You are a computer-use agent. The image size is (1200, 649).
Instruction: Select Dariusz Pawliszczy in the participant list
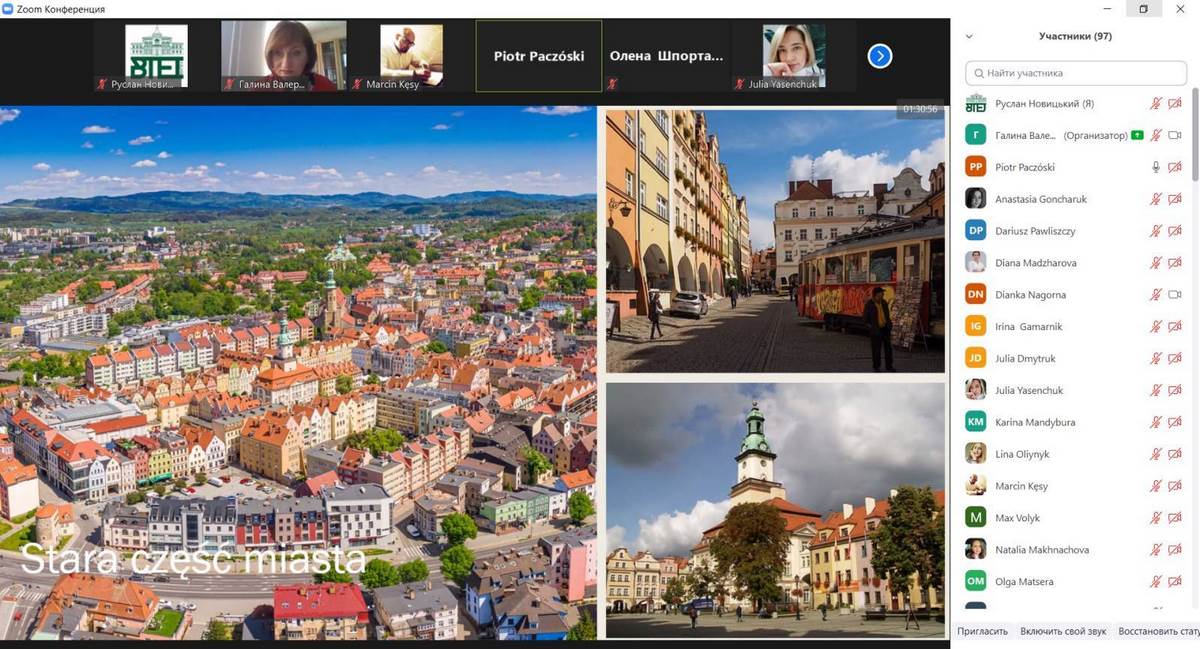(x=1035, y=231)
